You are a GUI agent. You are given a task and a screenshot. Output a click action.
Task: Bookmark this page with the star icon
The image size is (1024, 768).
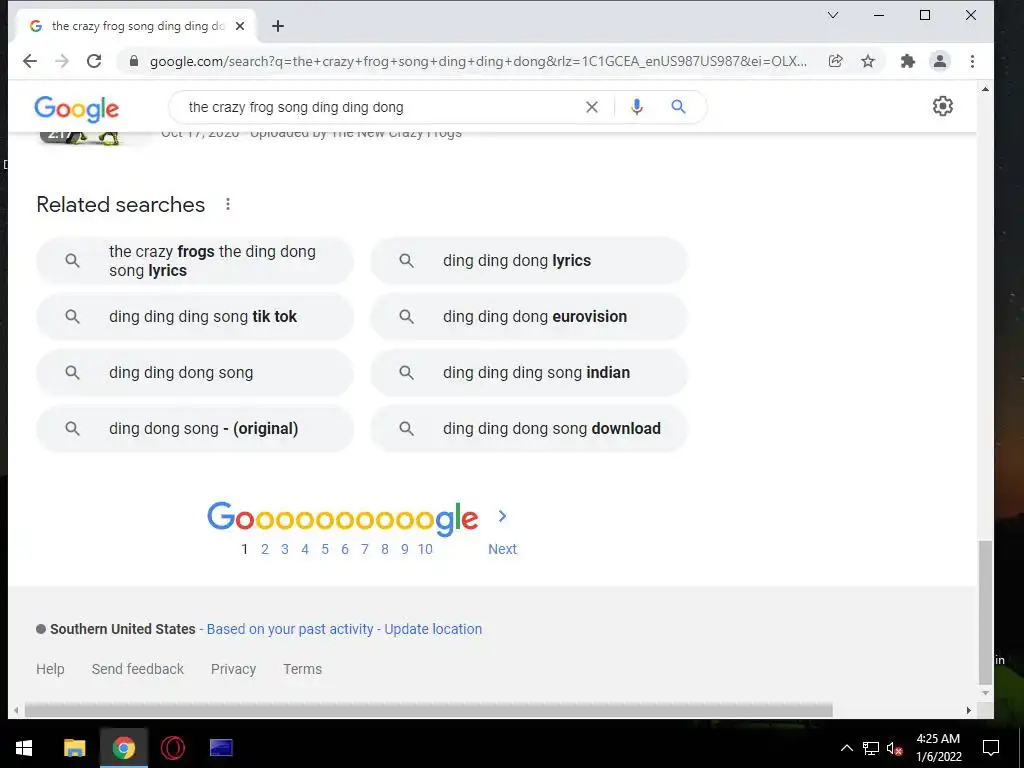coord(868,61)
